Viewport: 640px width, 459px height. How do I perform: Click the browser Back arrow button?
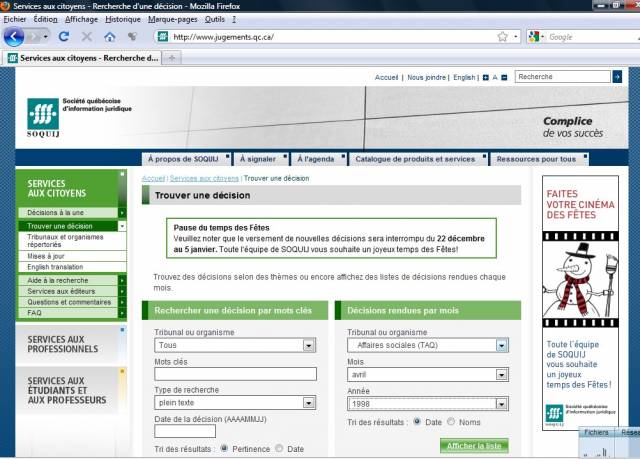(14, 36)
